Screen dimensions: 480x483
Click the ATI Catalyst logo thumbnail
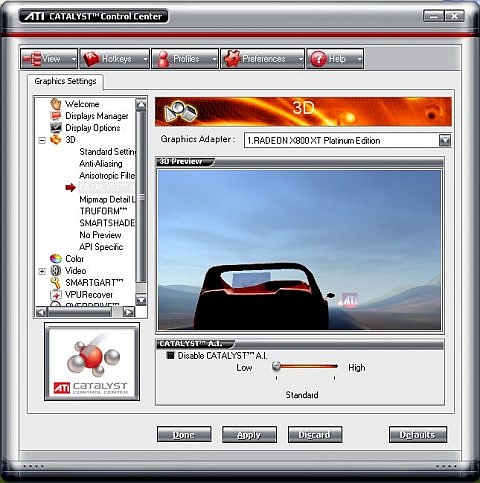coord(92,362)
